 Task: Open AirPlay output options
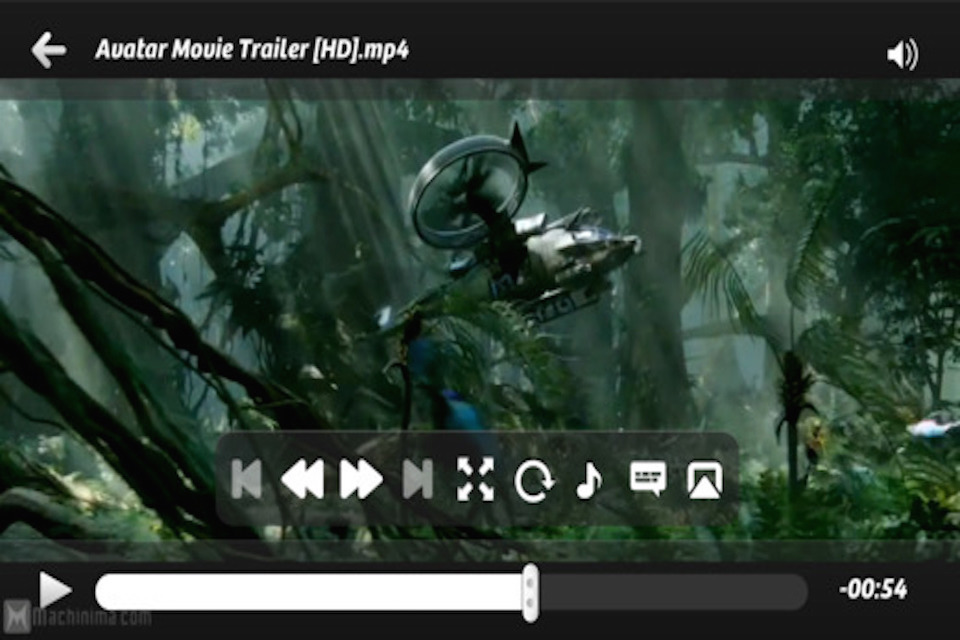(704, 480)
